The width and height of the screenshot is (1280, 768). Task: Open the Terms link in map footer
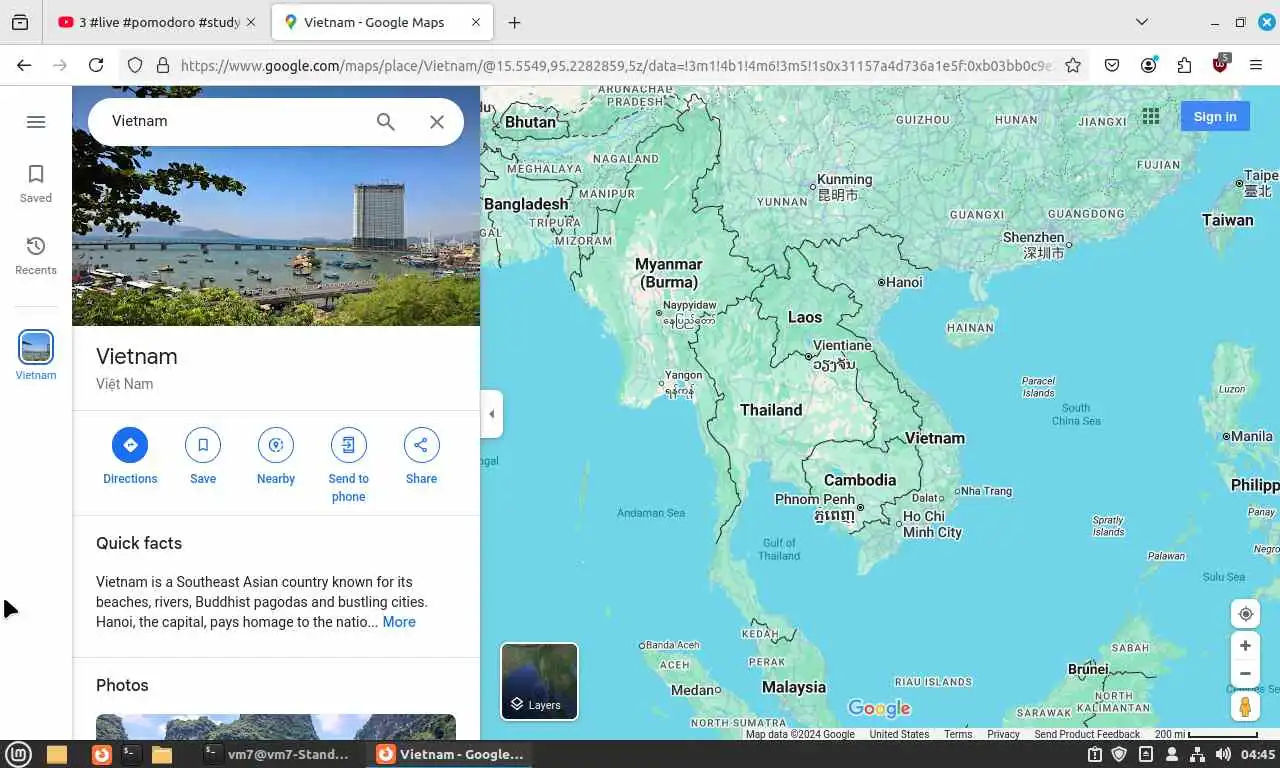[x=958, y=734]
